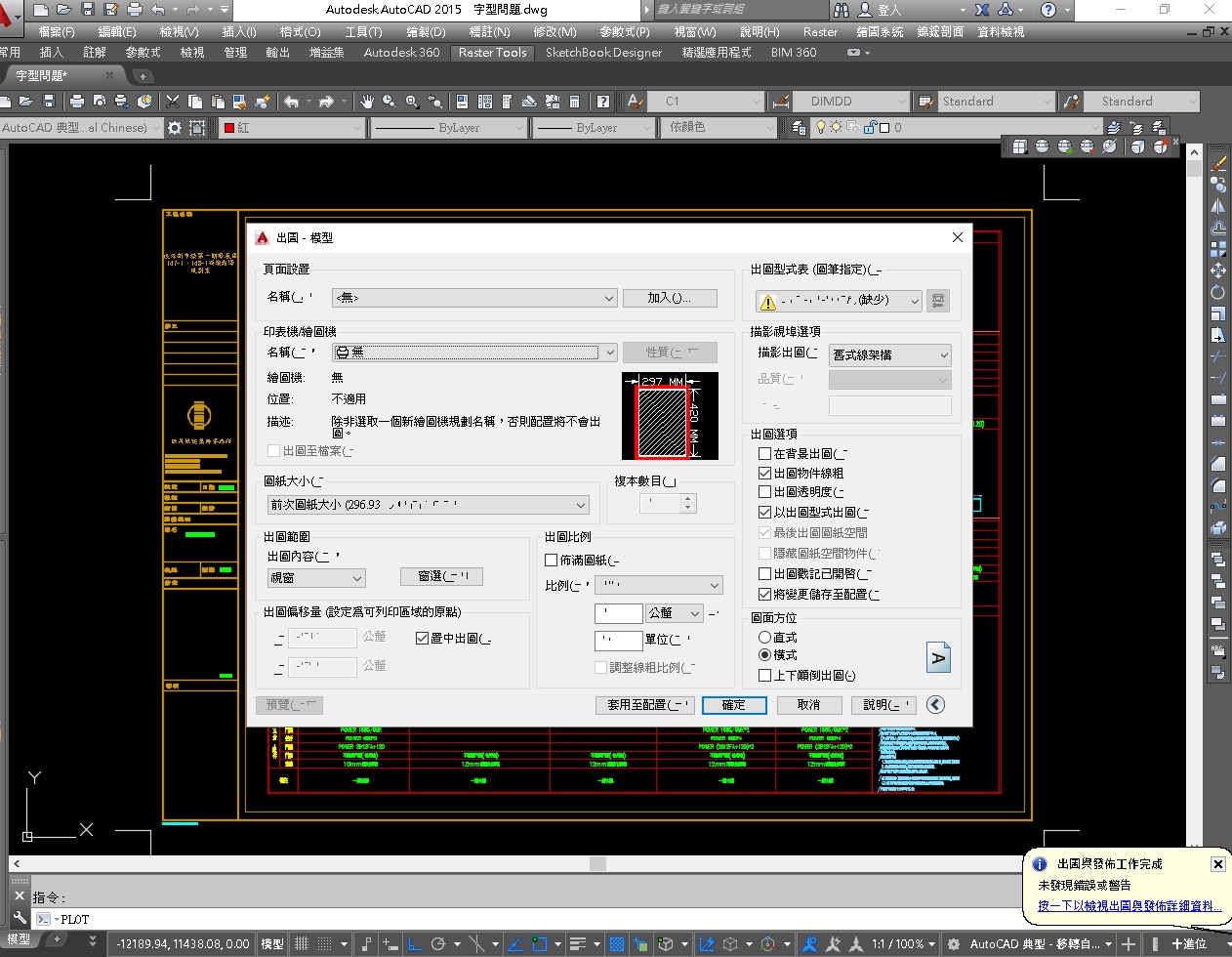
Task: Enable 在背景出圖 checkbox
Action: 765,454
